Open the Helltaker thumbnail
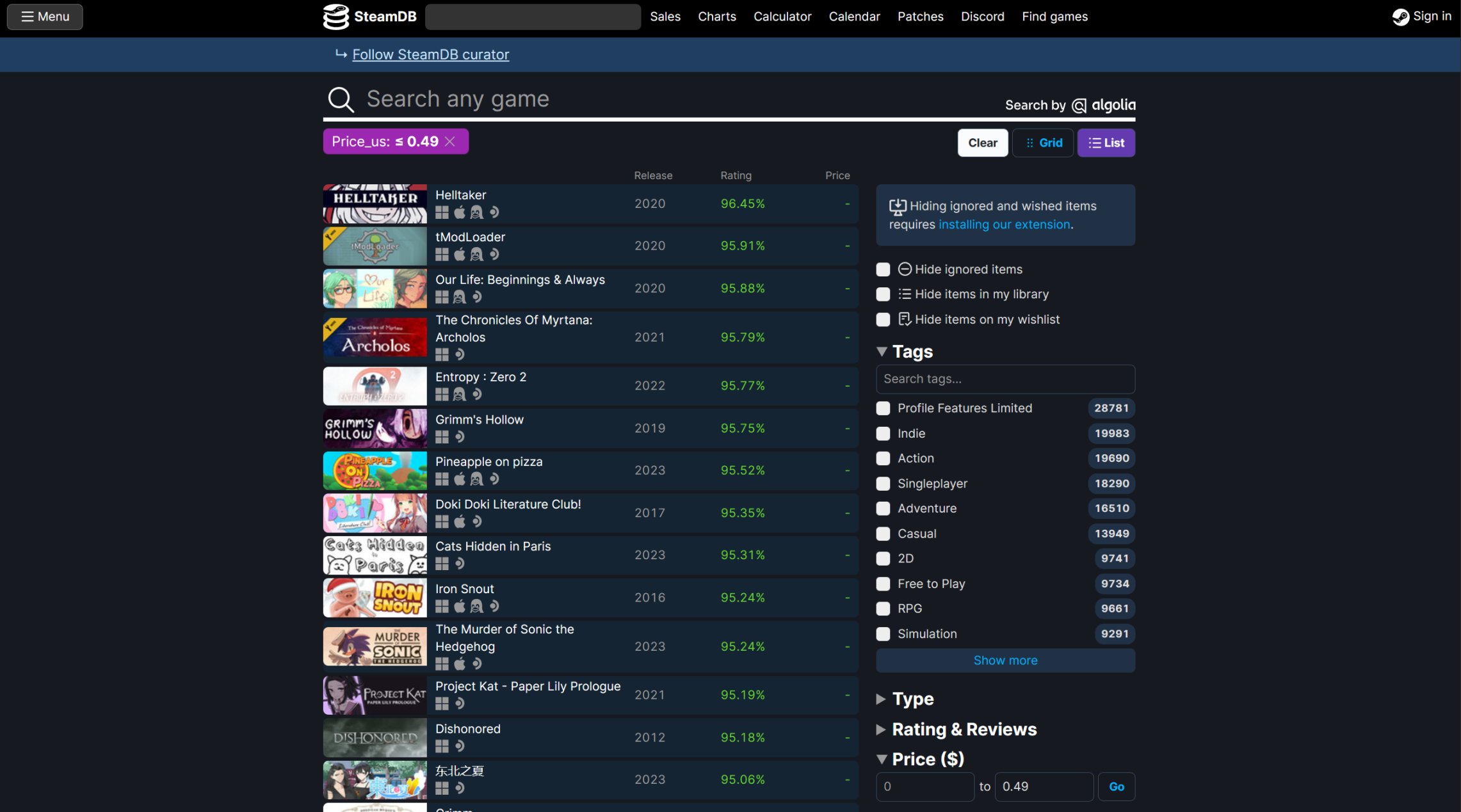Image resolution: width=1461 pixels, height=812 pixels. point(375,204)
